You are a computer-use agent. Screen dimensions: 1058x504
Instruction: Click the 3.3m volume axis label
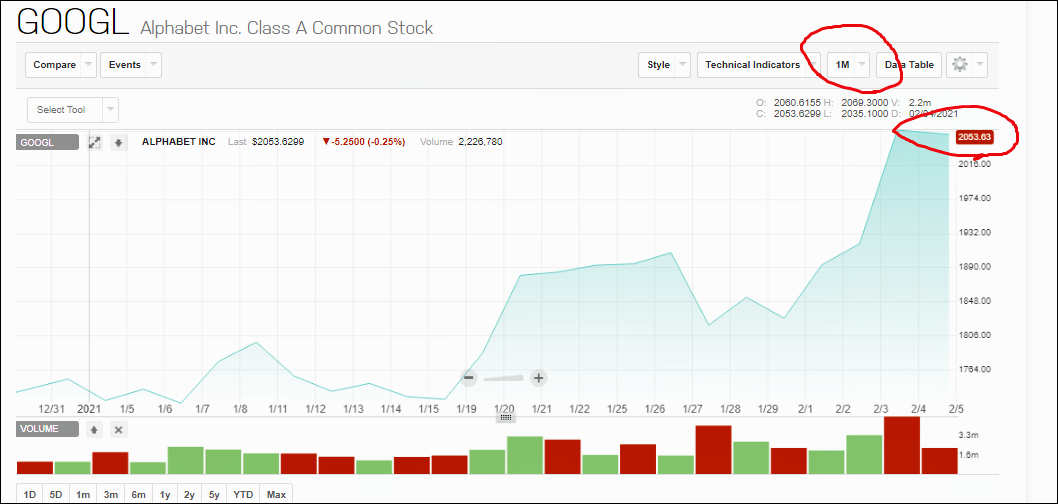click(x=970, y=435)
